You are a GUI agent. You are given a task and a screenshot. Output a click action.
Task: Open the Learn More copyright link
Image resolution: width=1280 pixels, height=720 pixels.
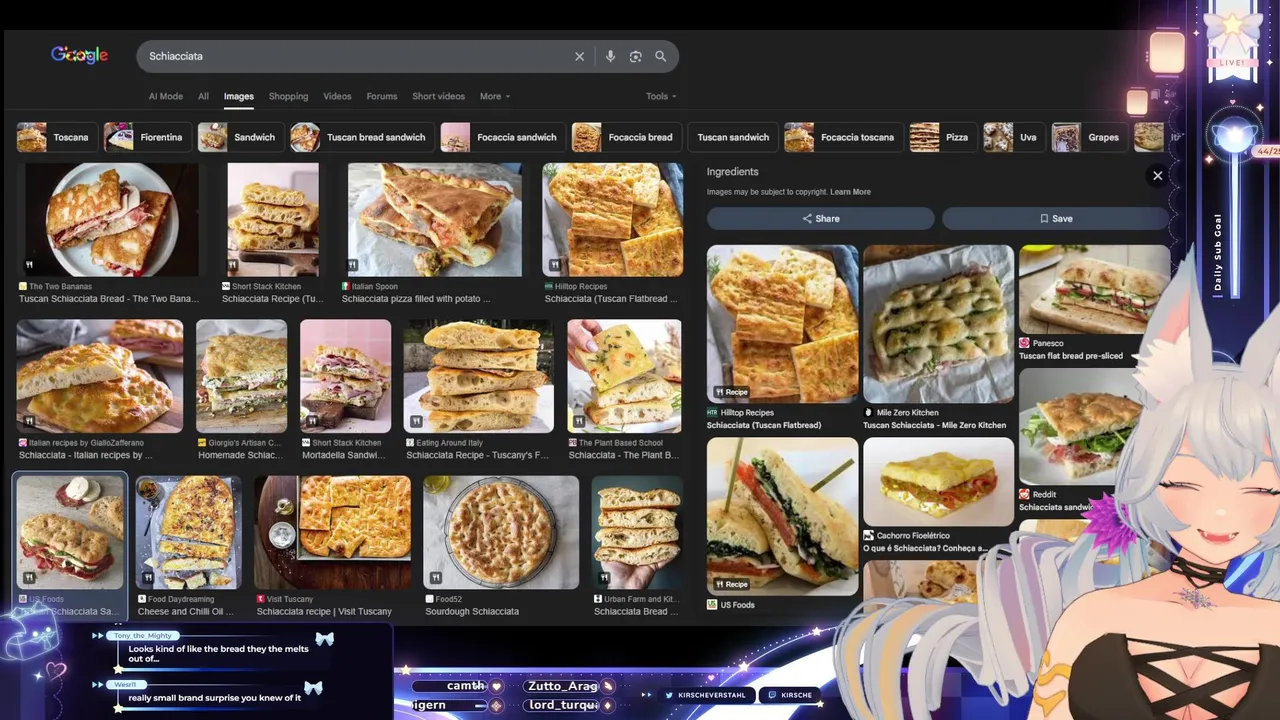point(850,192)
